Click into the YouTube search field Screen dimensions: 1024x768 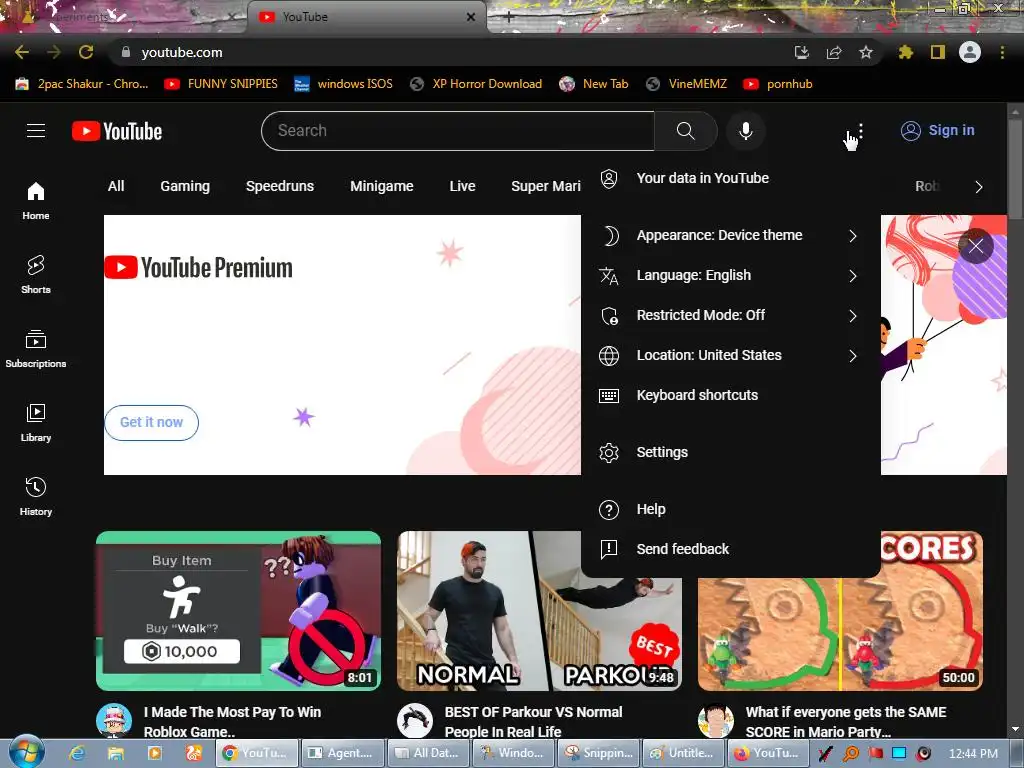tap(457, 131)
